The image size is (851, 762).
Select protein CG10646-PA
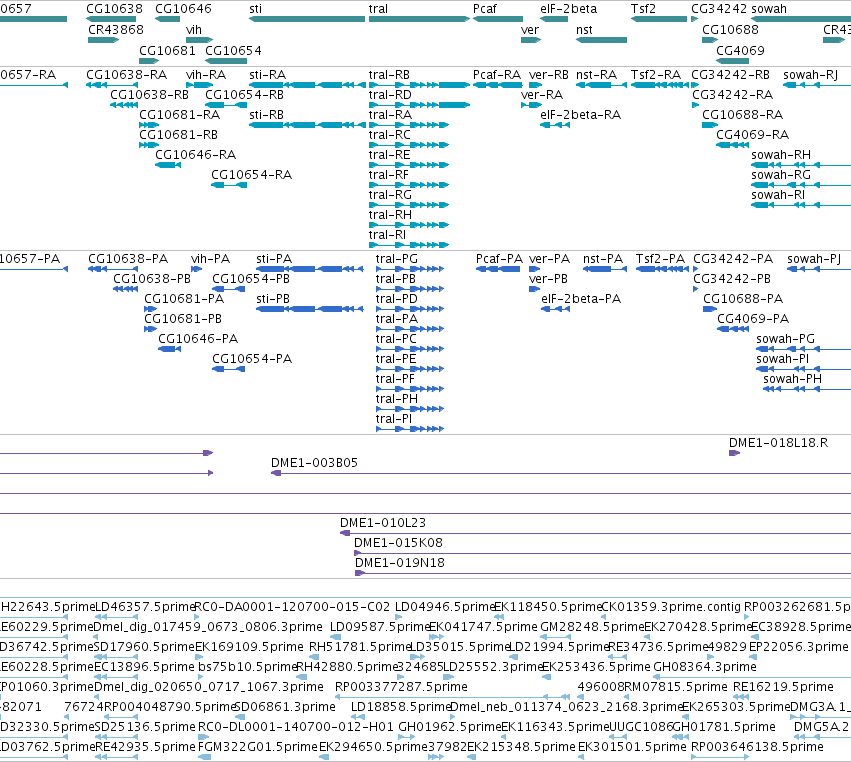coord(169,349)
